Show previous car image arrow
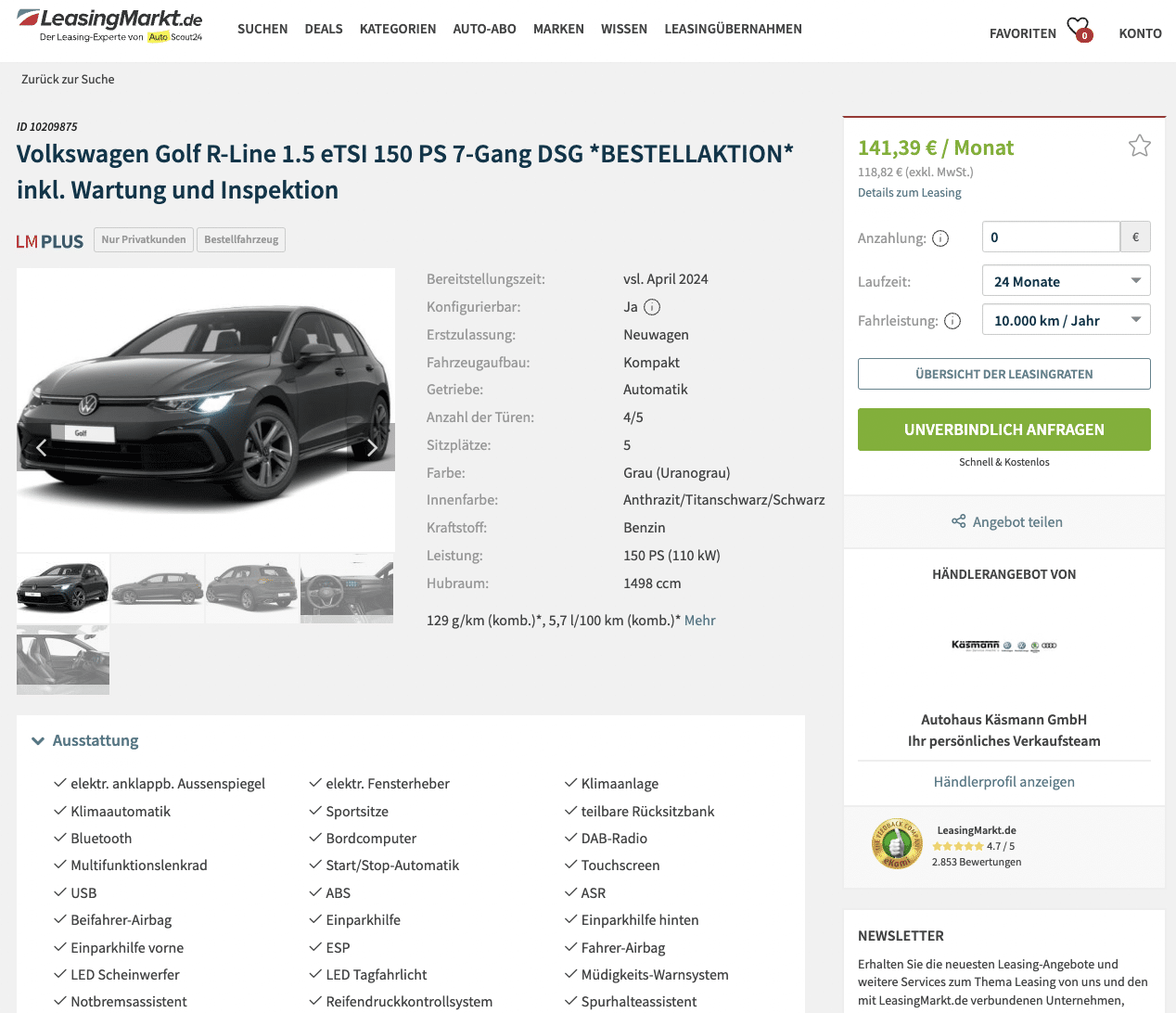 tap(41, 448)
